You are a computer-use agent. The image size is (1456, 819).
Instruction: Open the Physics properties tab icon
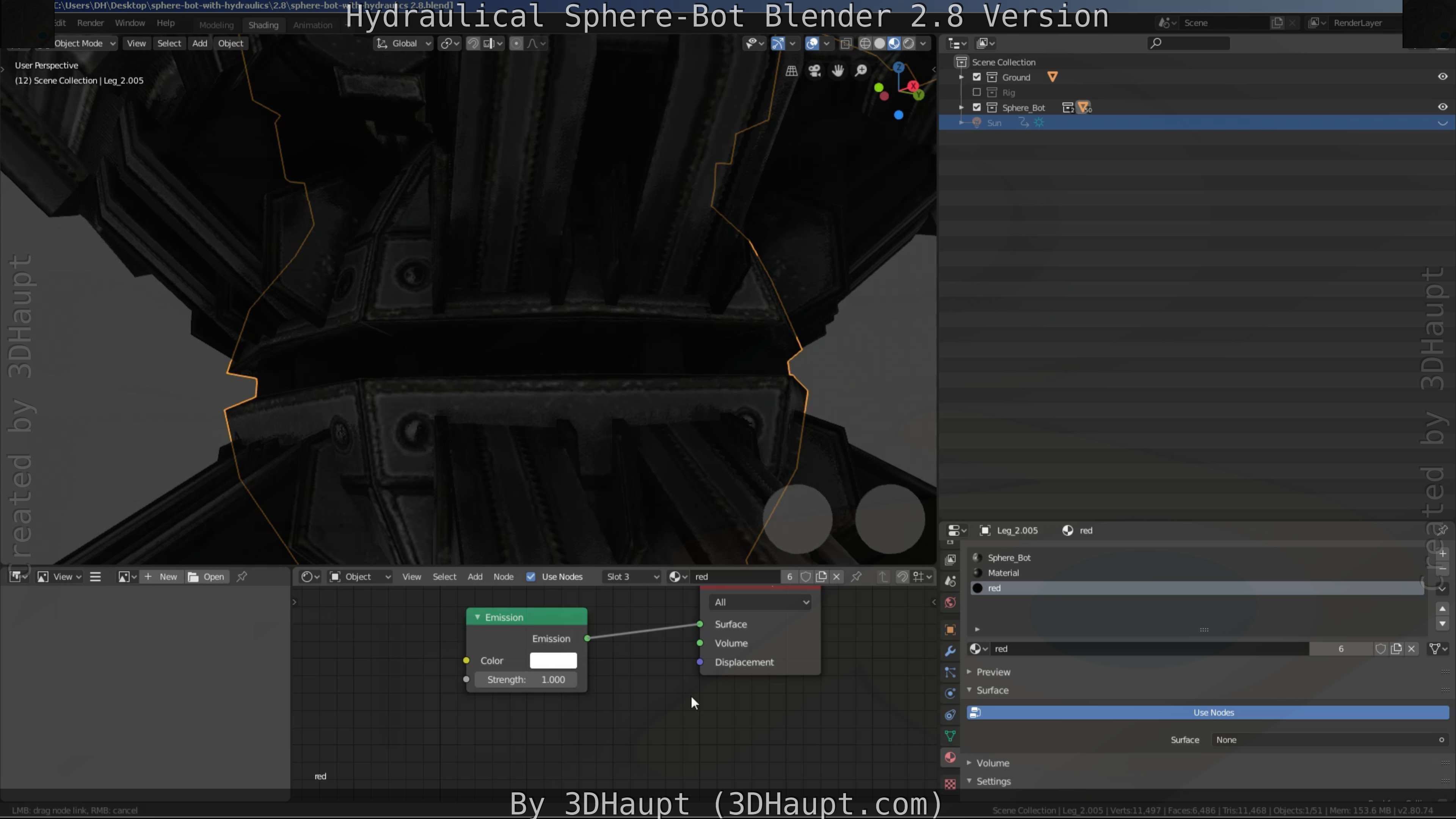pyautogui.click(x=950, y=693)
